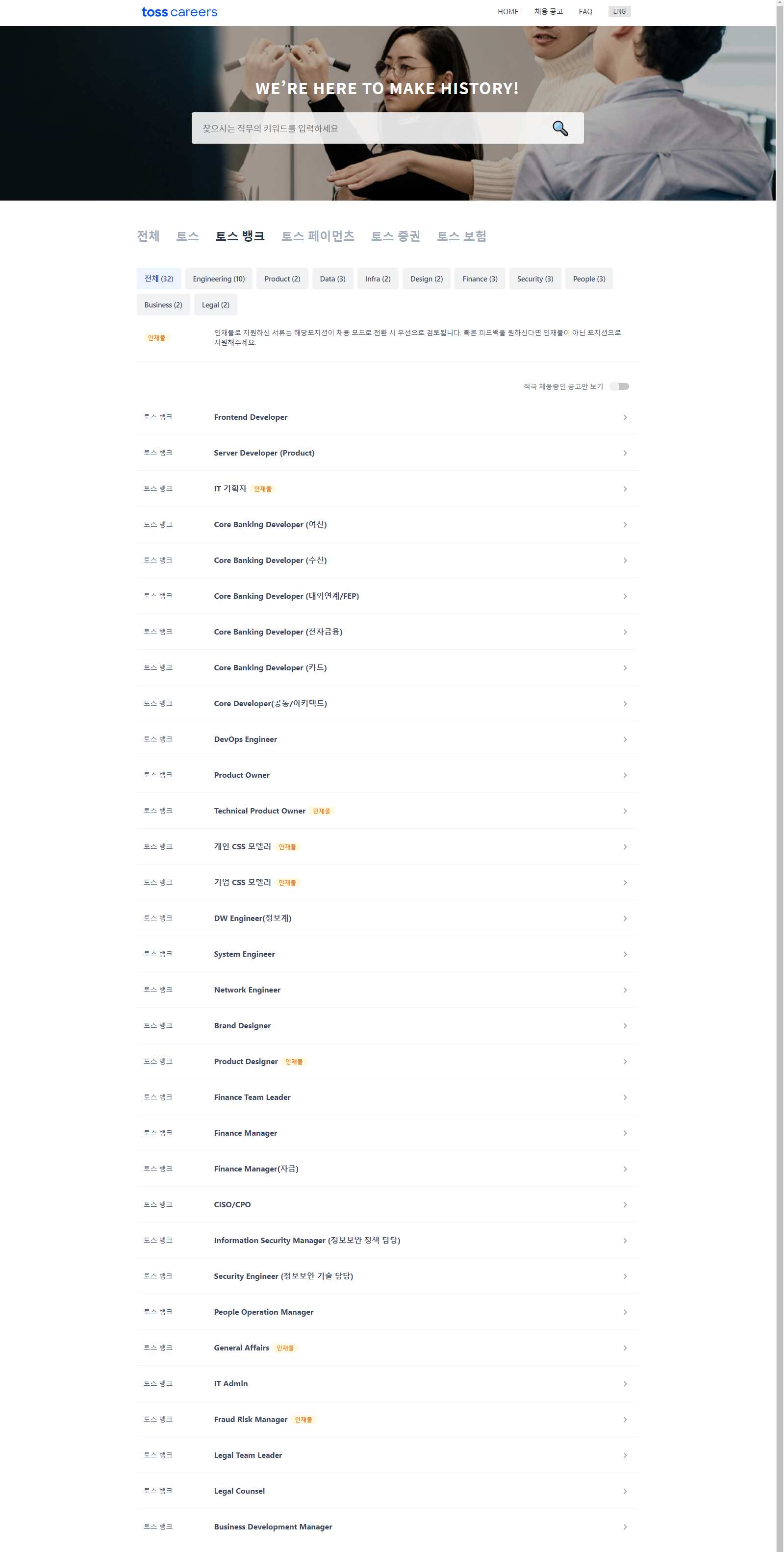Click the magnifying glass search icon
This screenshot has height=1552, width=784.
560,128
